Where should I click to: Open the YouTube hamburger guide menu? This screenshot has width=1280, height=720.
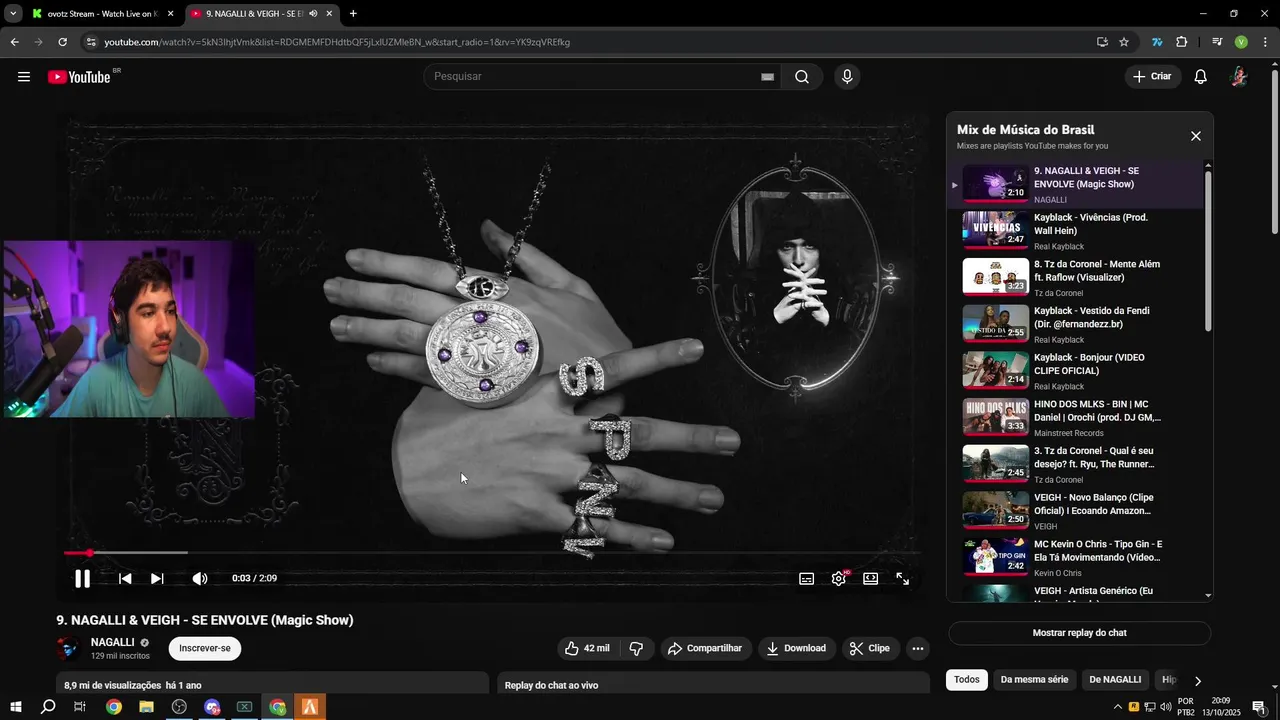pyautogui.click(x=24, y=77)
